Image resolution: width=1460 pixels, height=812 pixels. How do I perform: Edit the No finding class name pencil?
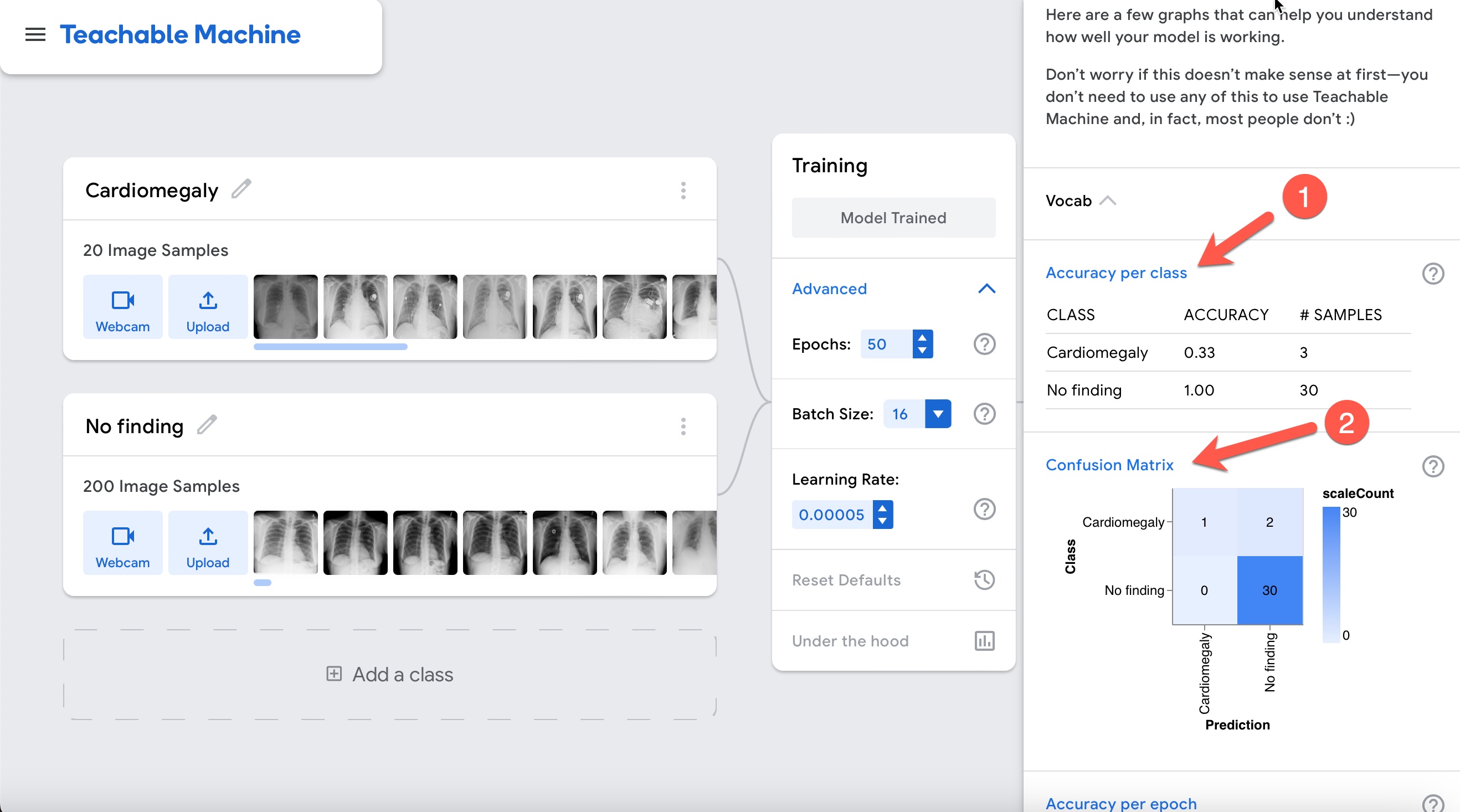coord(207,425)
